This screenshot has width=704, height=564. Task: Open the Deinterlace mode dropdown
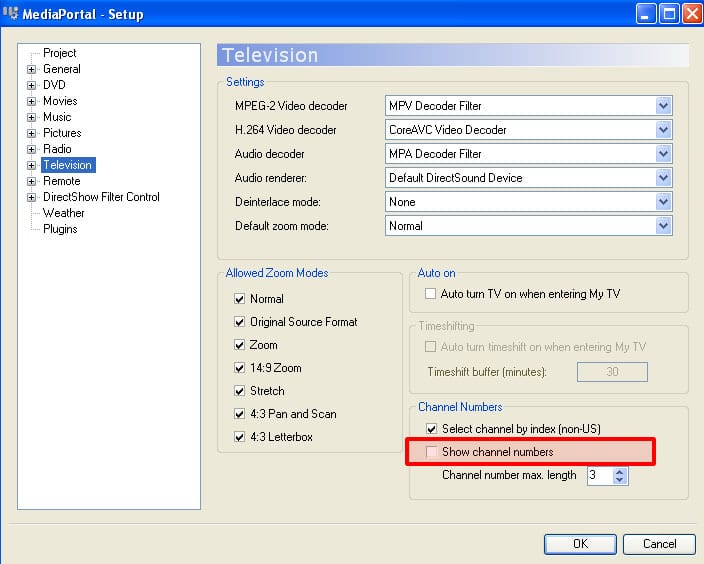(663, 202)
